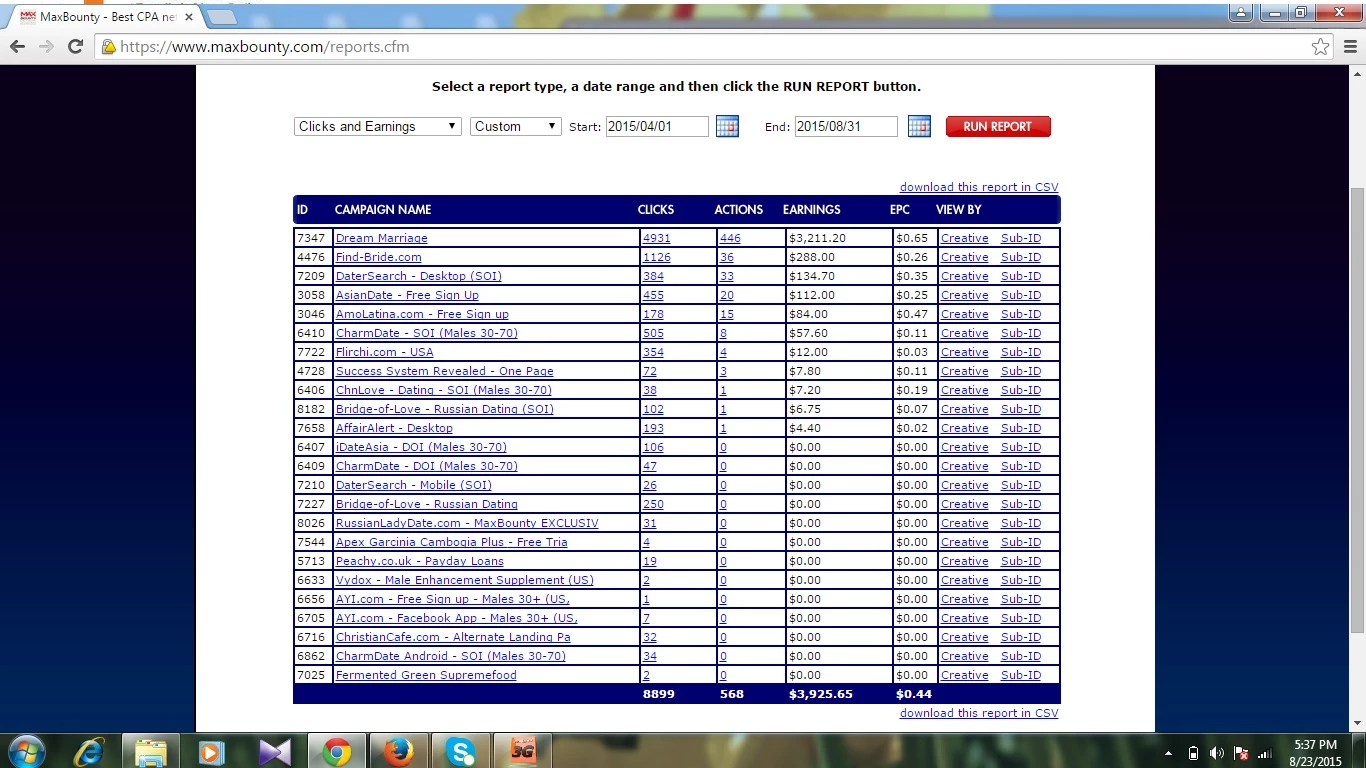Viewport: 1366px width, 768px height.
Task: Expand the Custom date range dropdown
Action: coord(516,127)
